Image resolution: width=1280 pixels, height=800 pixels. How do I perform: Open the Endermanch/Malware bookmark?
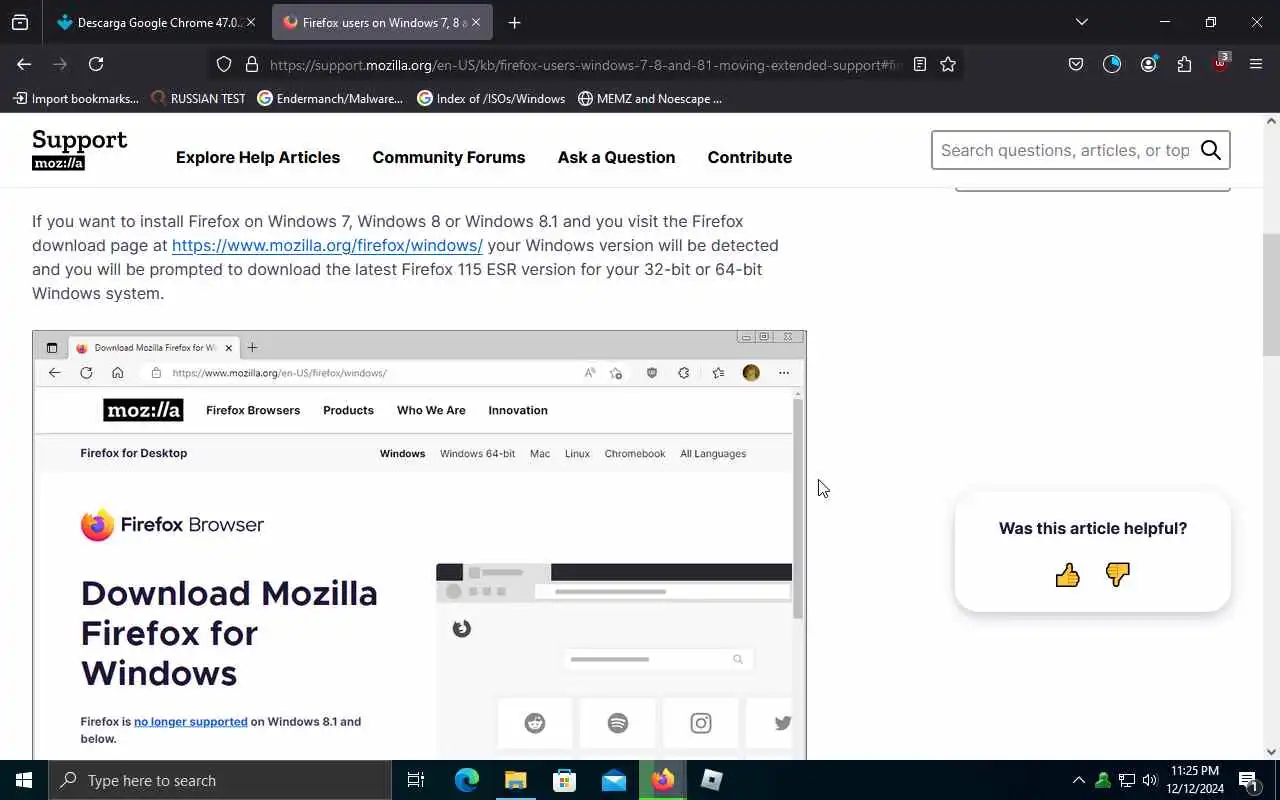(330, 98)
